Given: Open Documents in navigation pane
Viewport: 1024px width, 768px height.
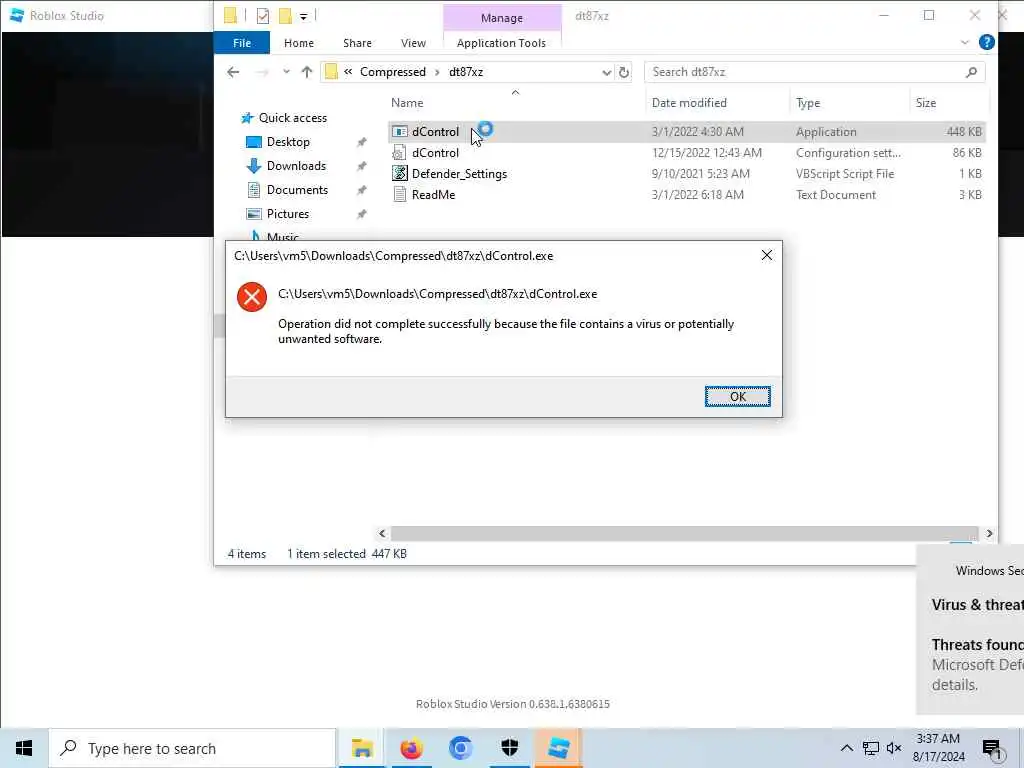Looking at the screenshot, I should tap(297, 190).
